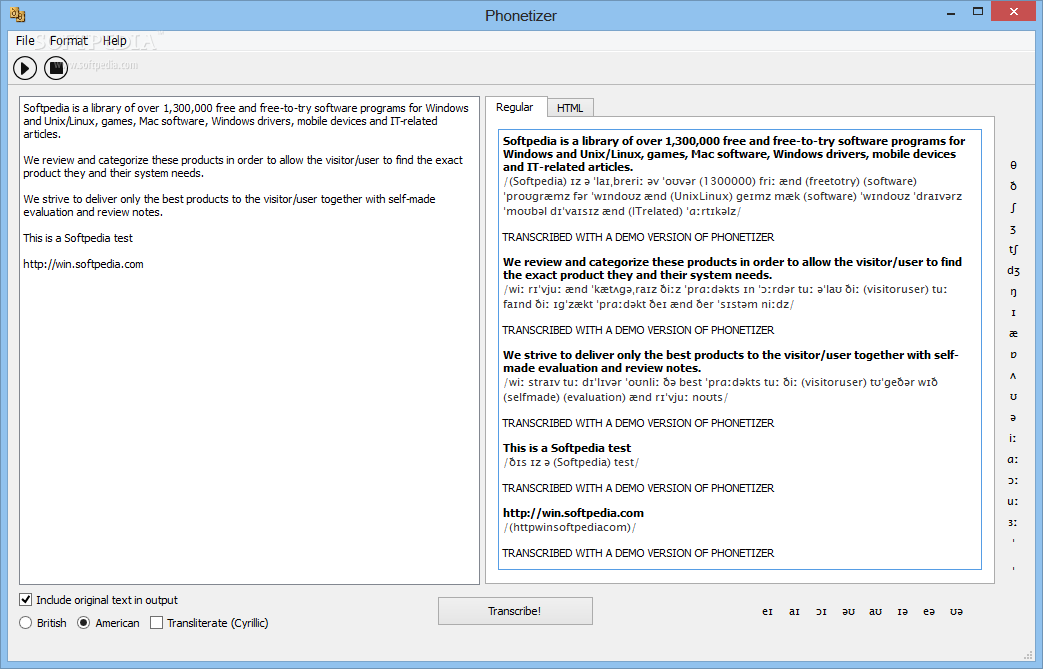
Task: Insert the ɔɪ diphthong symbol
Action: [x=821, y=612]
